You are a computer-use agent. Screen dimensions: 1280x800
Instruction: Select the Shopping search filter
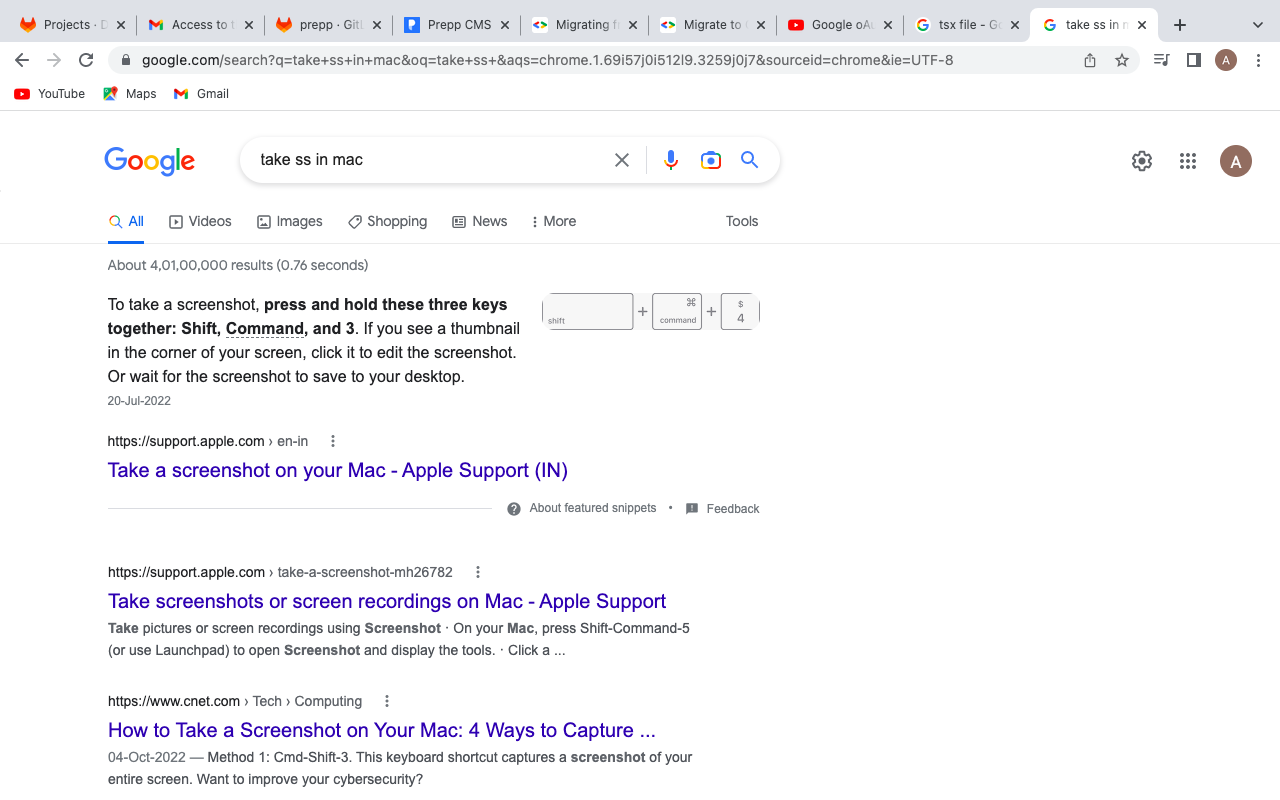click(387, 222)
